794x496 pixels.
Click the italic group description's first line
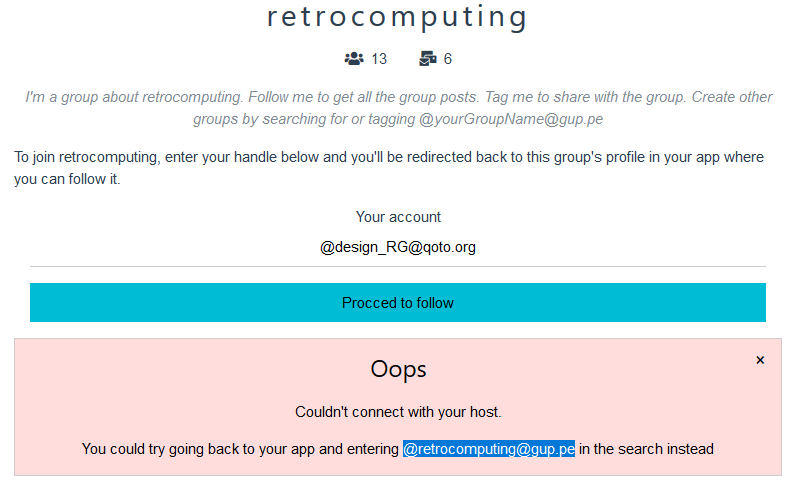[398, 97]
